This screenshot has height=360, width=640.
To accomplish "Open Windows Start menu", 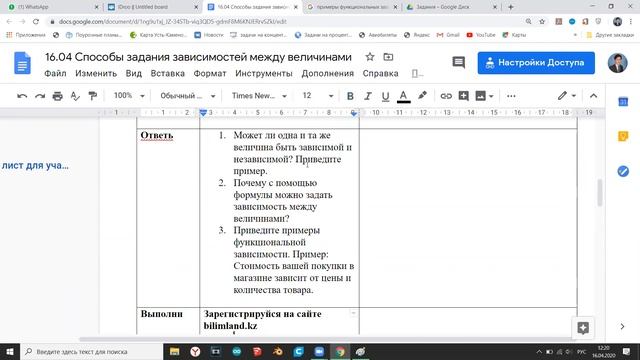I will click(10, 351).
